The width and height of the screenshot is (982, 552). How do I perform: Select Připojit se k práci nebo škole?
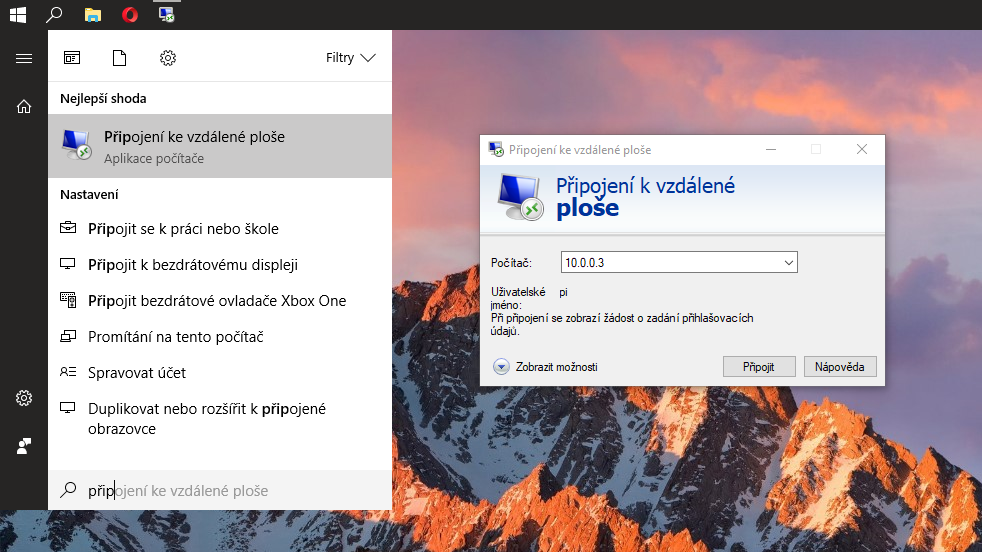(220, 229)
